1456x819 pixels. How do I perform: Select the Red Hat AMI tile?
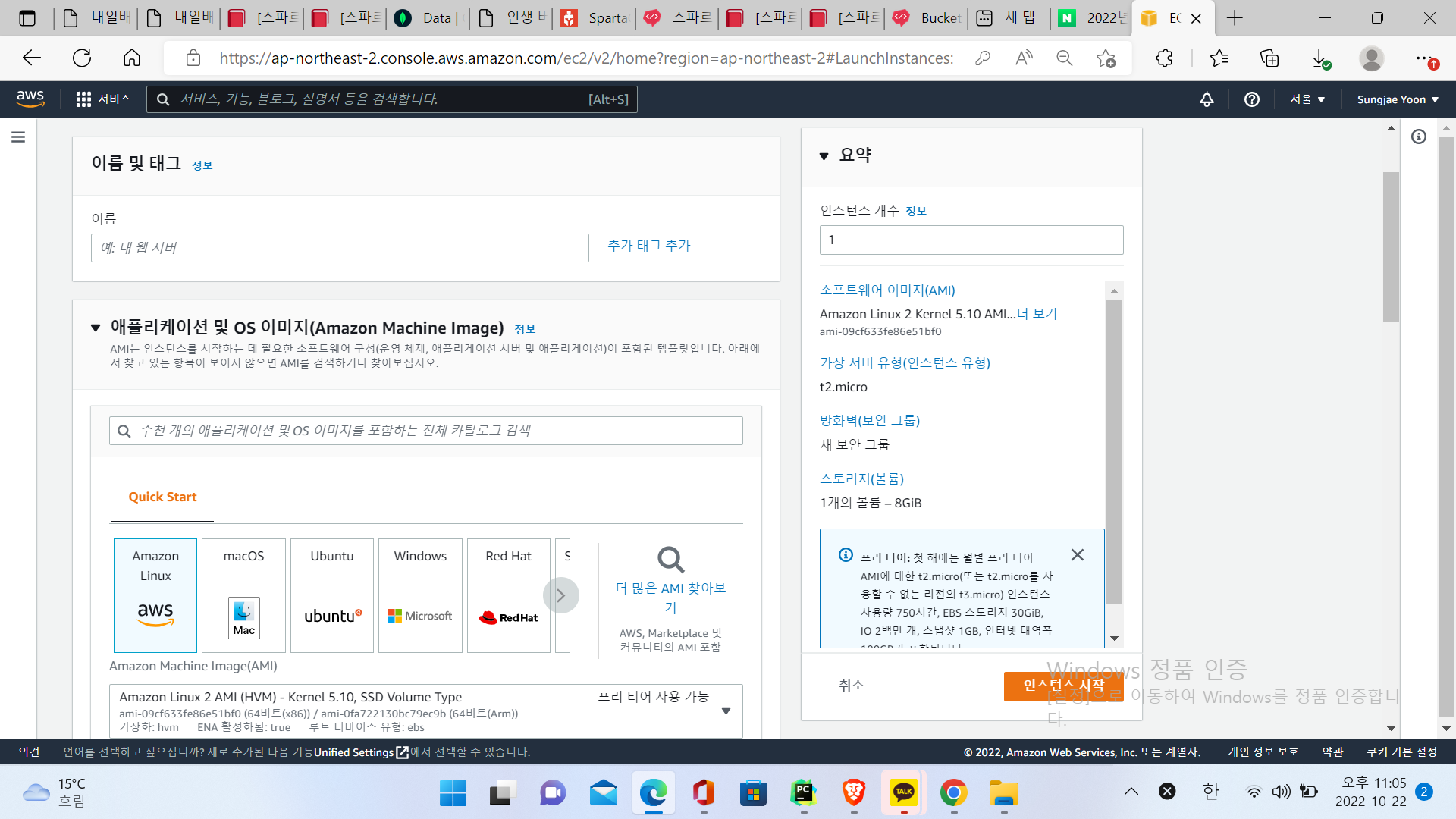click(509, 595)
